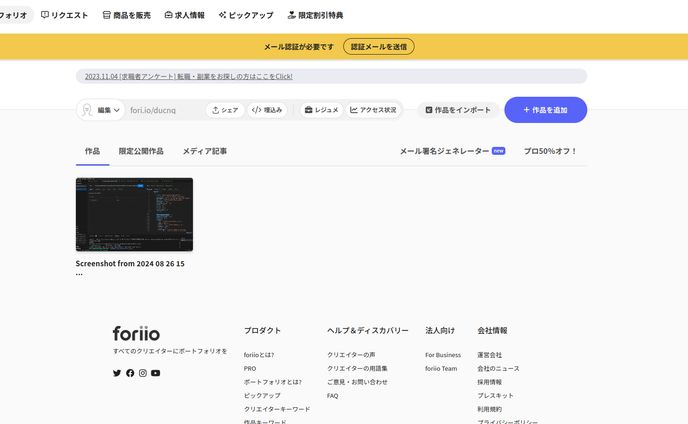Click the 埋込み embed code button
The width and height of the screenshot is (688, 424).
(267, 110)
